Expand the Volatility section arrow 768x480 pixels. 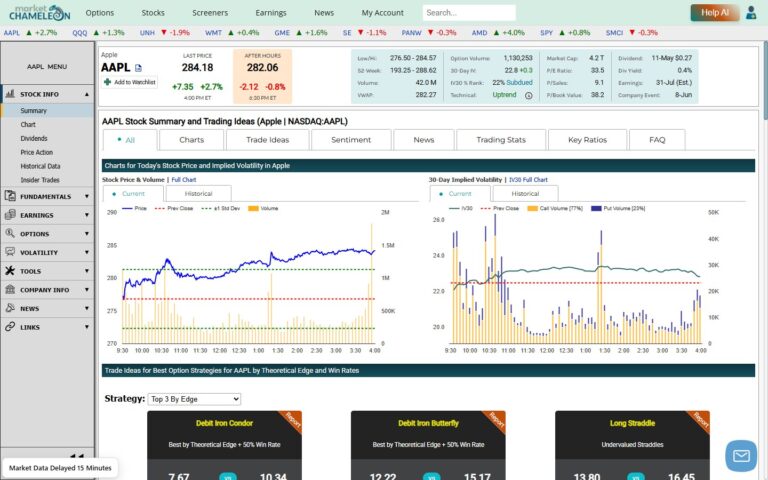[87, 252]
